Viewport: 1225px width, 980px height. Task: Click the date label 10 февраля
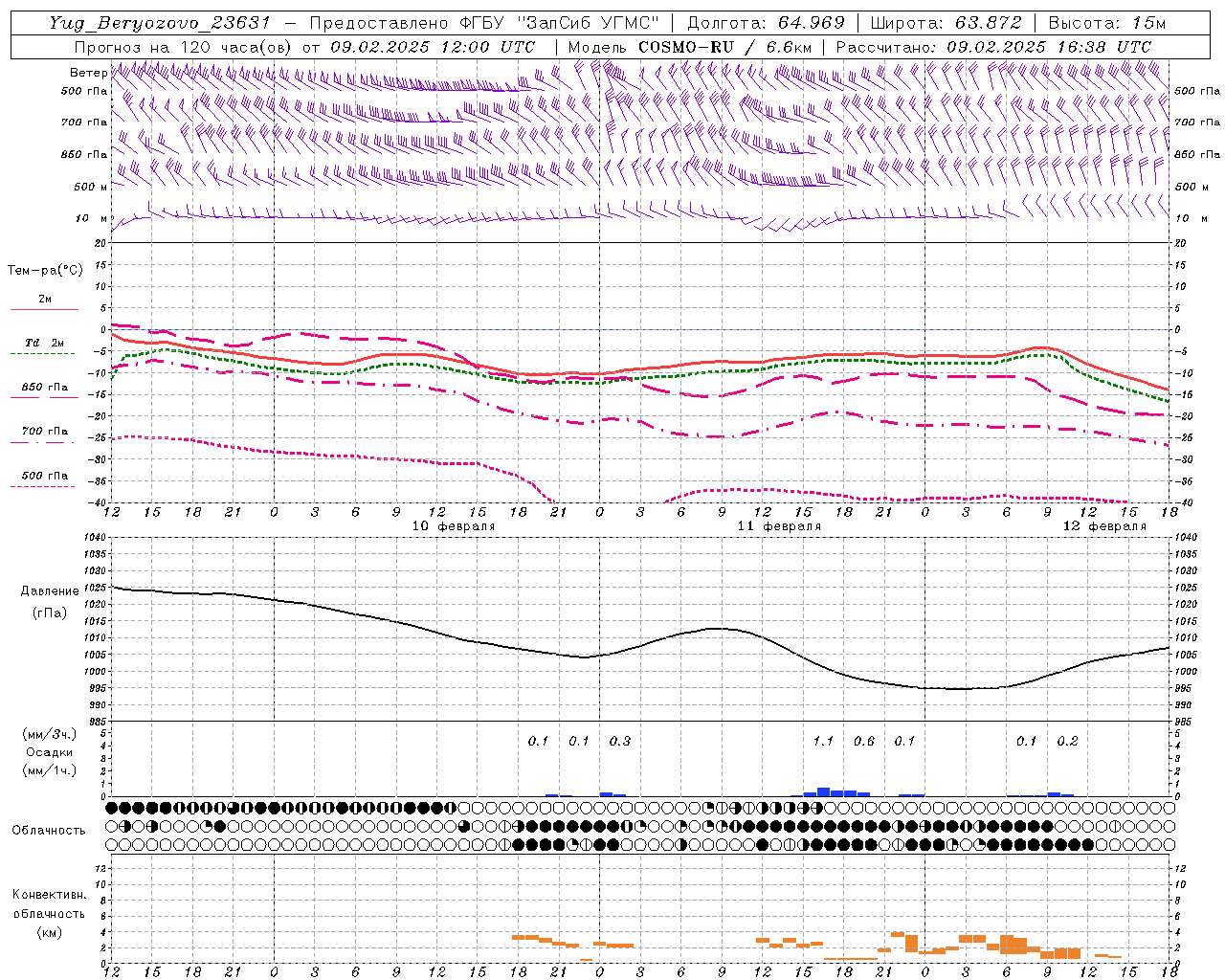454,526
